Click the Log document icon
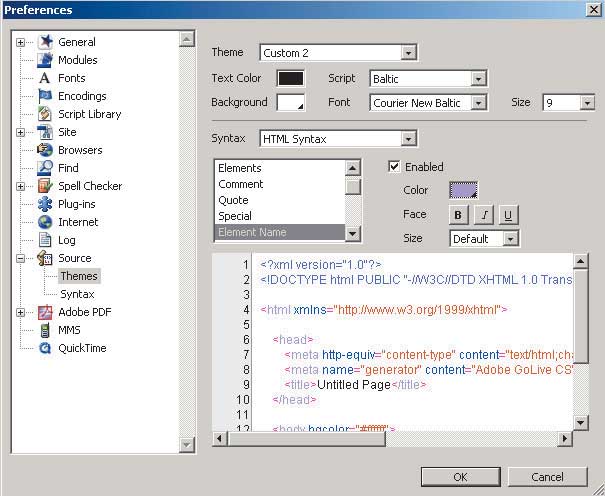Viewport: 605px width, 496px height. (x=45, y=240)
